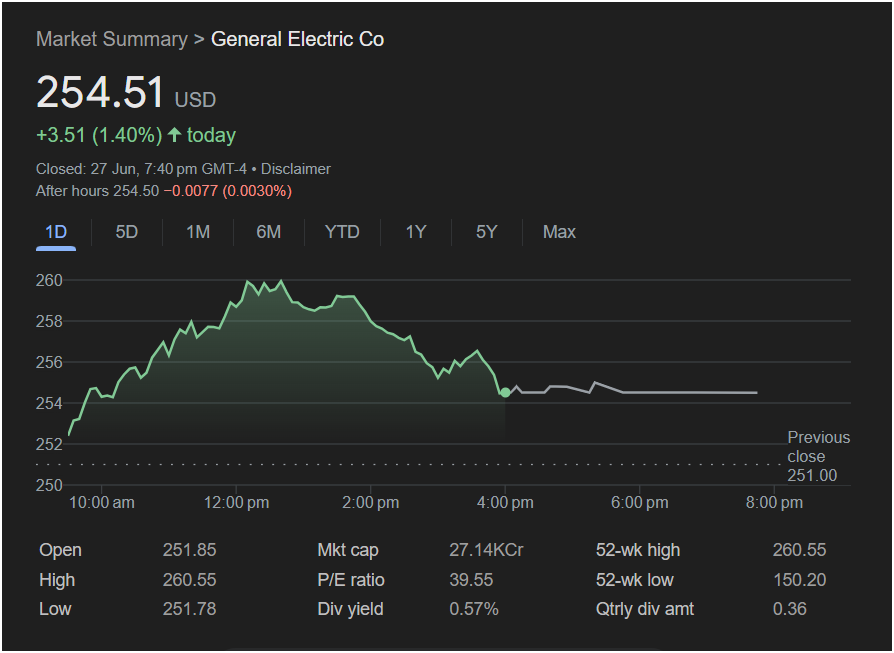This screenshot has width=894, height=653.
Task: Click the High value in the stats table
Action: pos(189,580)
